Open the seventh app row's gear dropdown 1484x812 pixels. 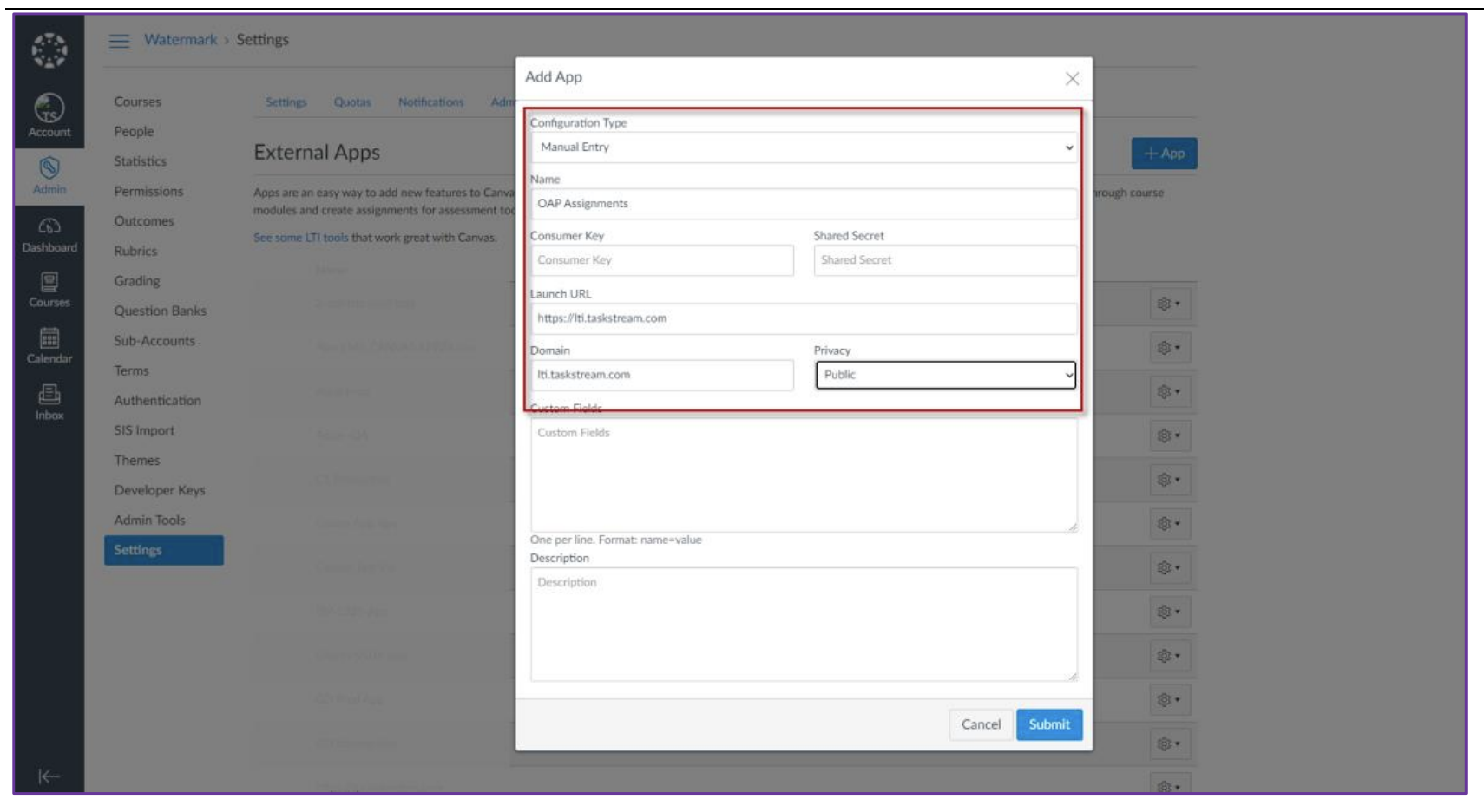click(1168, 568)
